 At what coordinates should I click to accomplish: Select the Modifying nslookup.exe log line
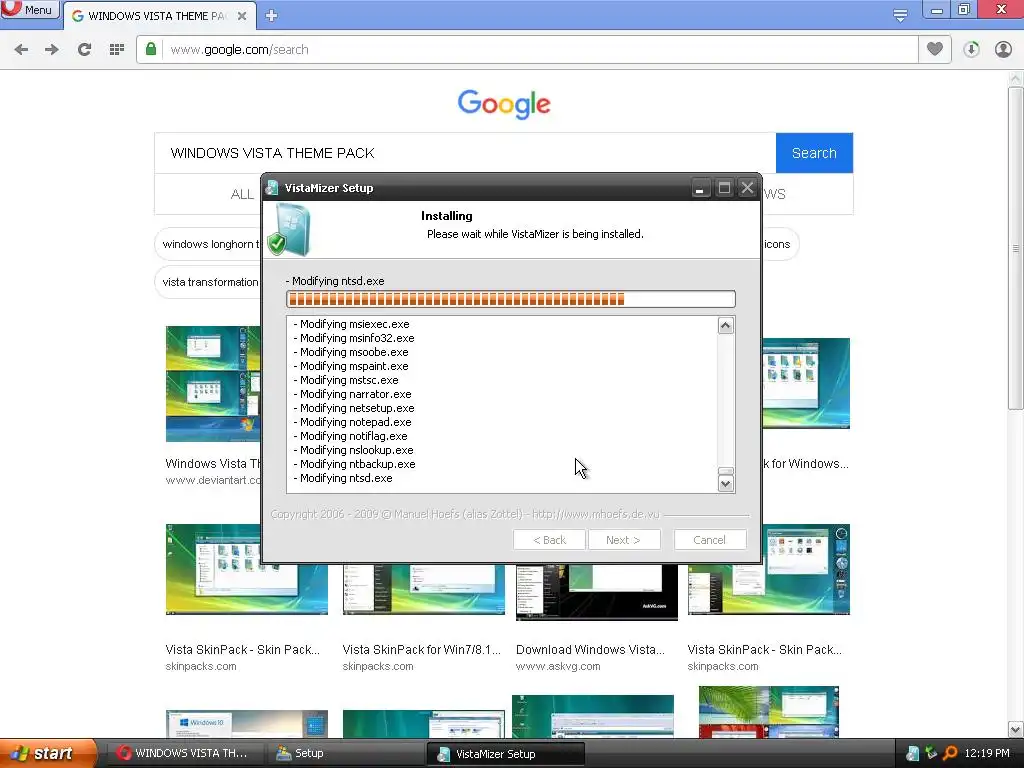tap(353, 451)
